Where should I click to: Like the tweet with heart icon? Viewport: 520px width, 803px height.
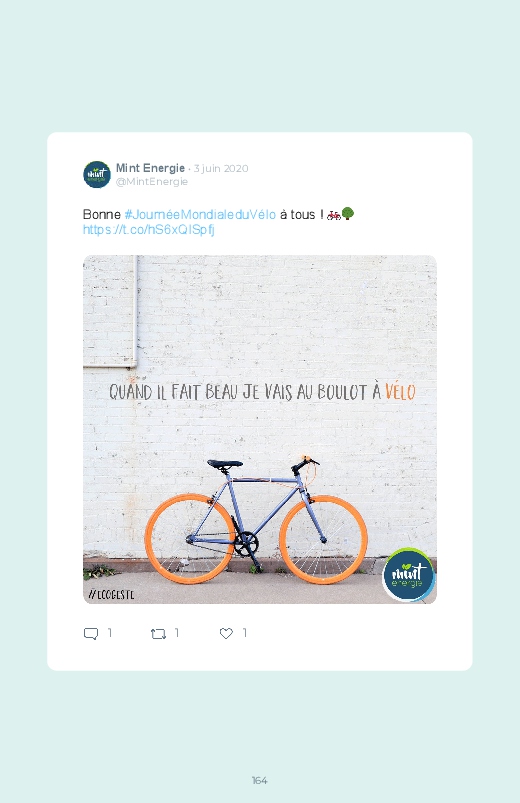(226, 633)
